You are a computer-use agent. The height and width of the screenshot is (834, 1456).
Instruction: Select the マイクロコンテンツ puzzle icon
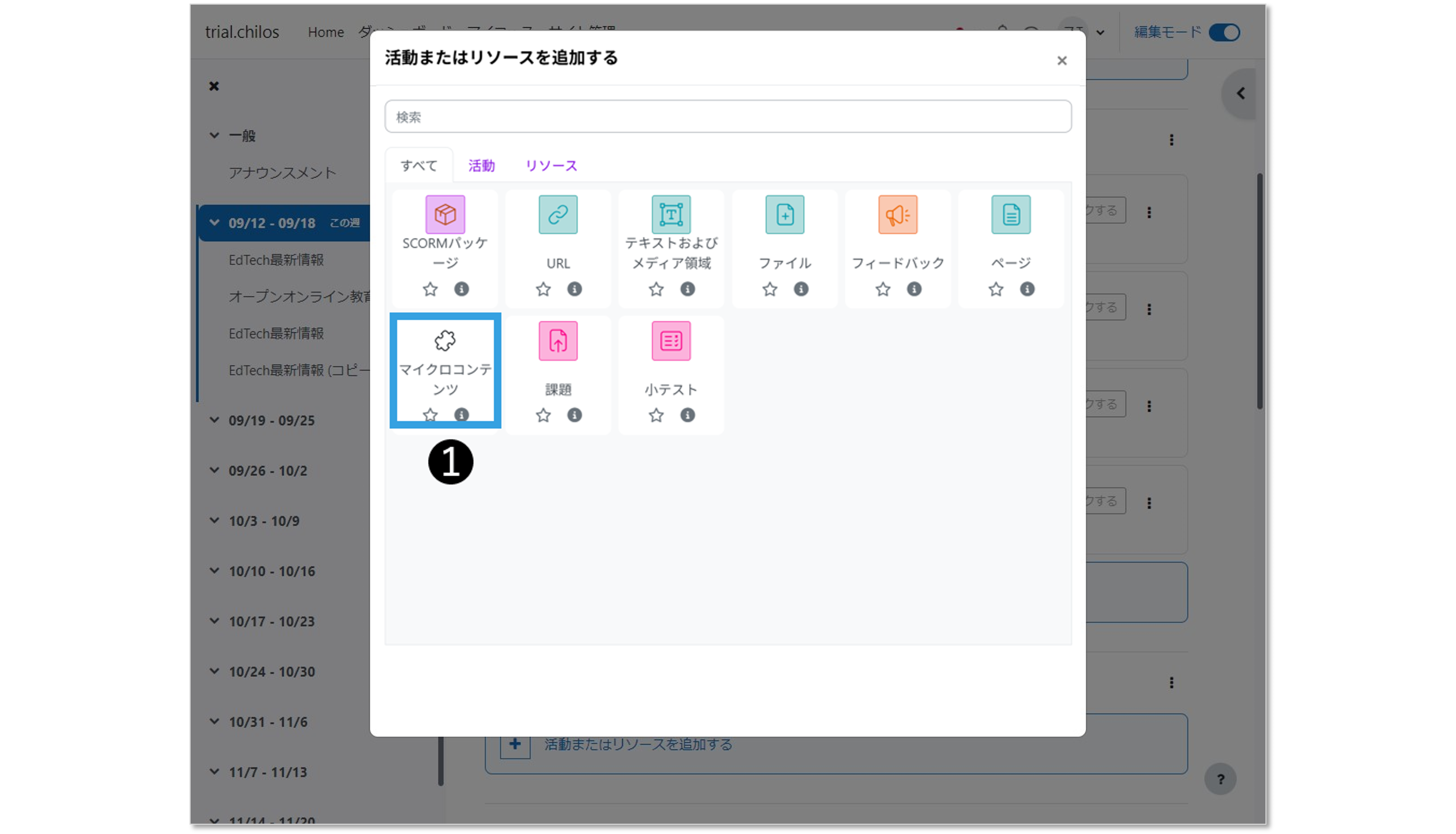click(x=445, y=341)
